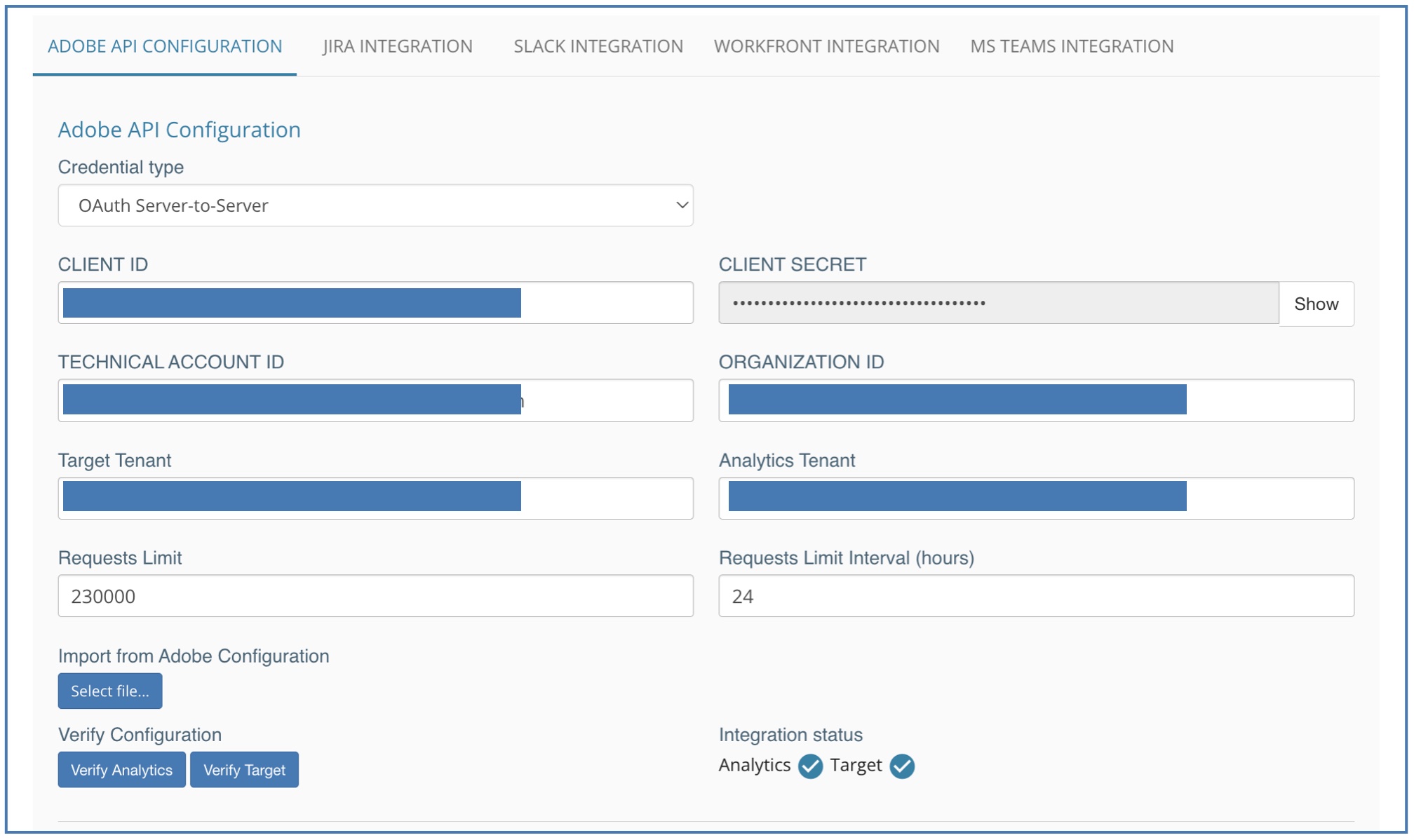Open the MS Teams Integration tab
Viewport: 1414px width, 840px height.
1072,46
